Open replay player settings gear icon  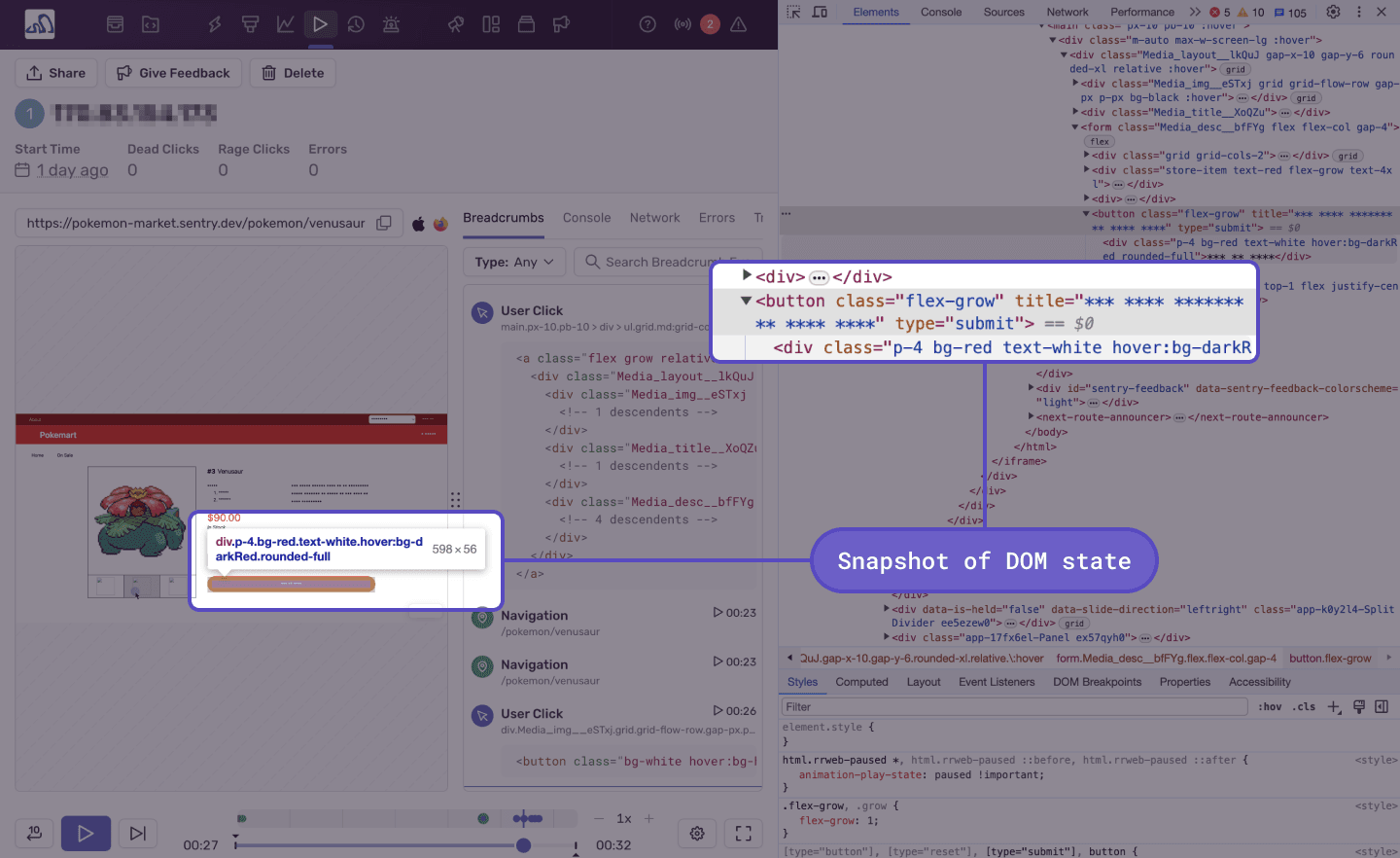(696, 833)
